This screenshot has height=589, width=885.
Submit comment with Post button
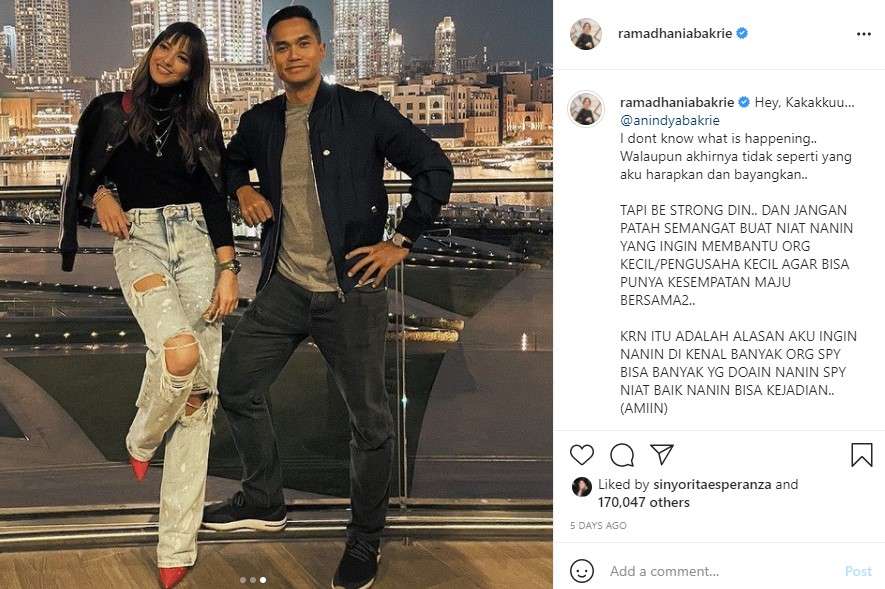(858, 571)
